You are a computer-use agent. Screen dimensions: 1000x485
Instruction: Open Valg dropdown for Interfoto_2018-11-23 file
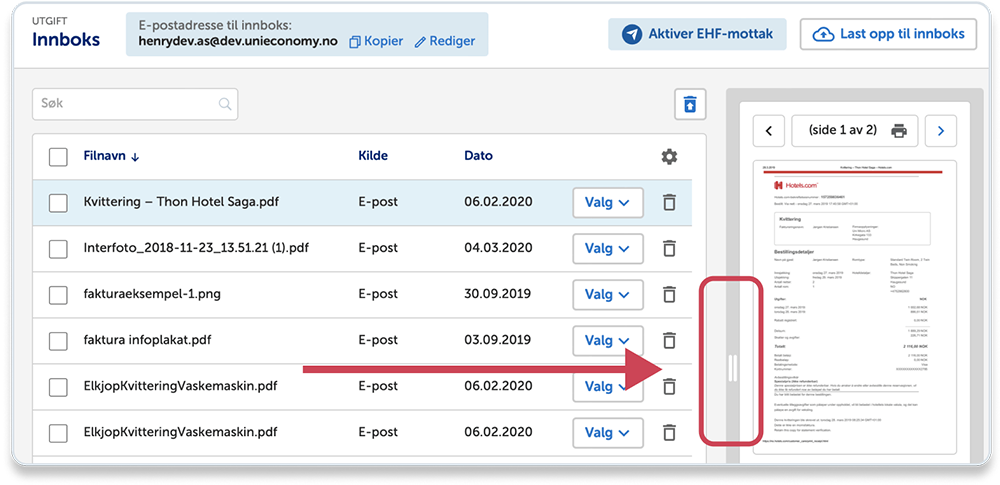[x=607, y=248]
